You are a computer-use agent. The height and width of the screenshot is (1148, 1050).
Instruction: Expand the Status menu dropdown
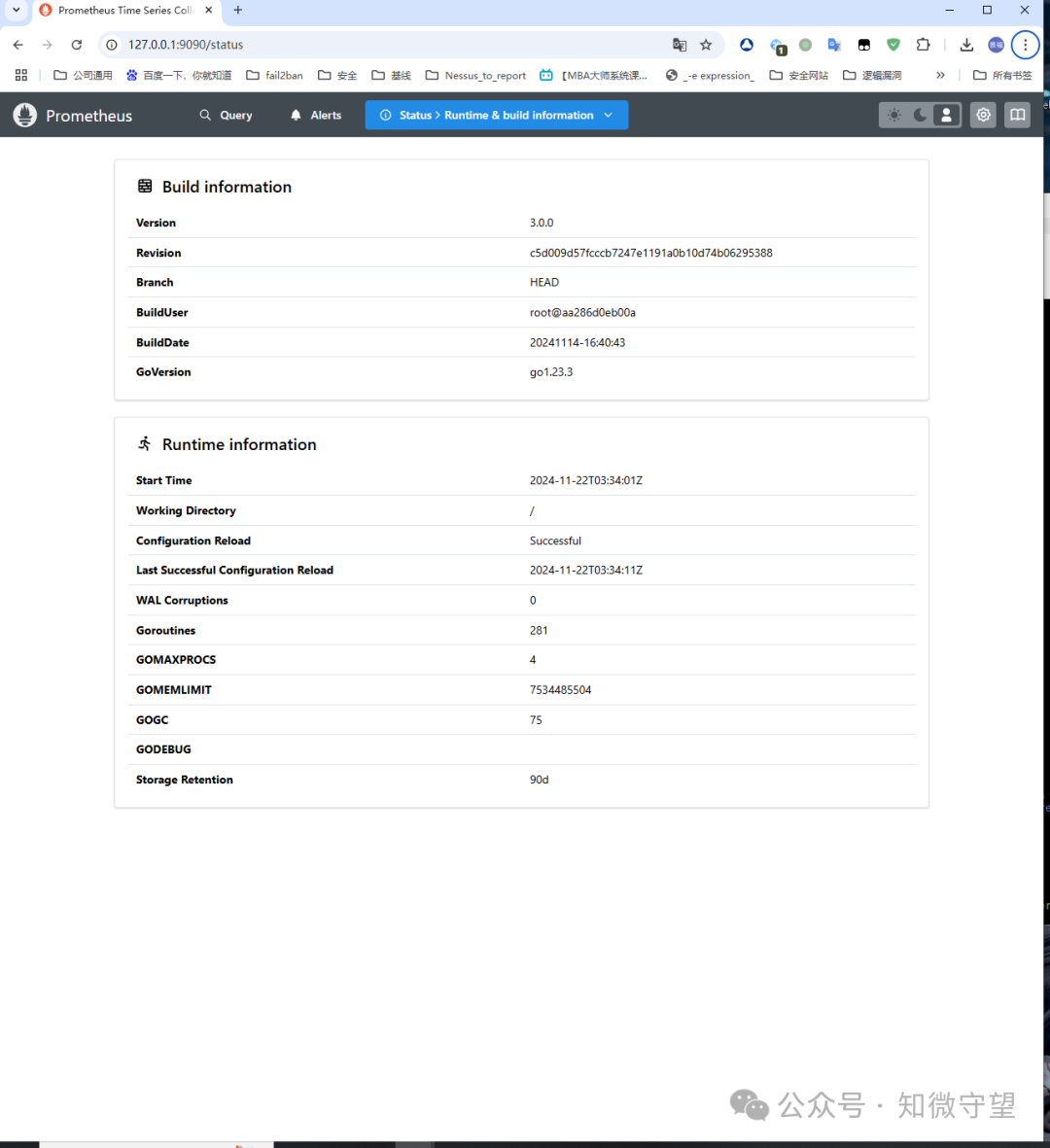(497, 115)
